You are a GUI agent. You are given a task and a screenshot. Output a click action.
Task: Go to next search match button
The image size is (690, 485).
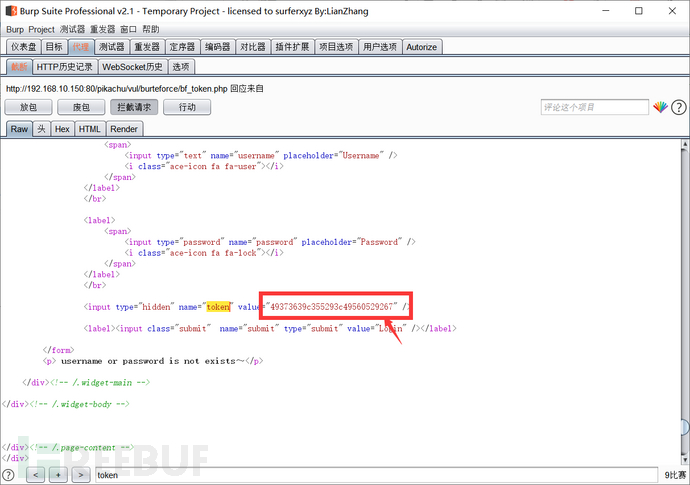pyautogui.click(x=81, y=474)
